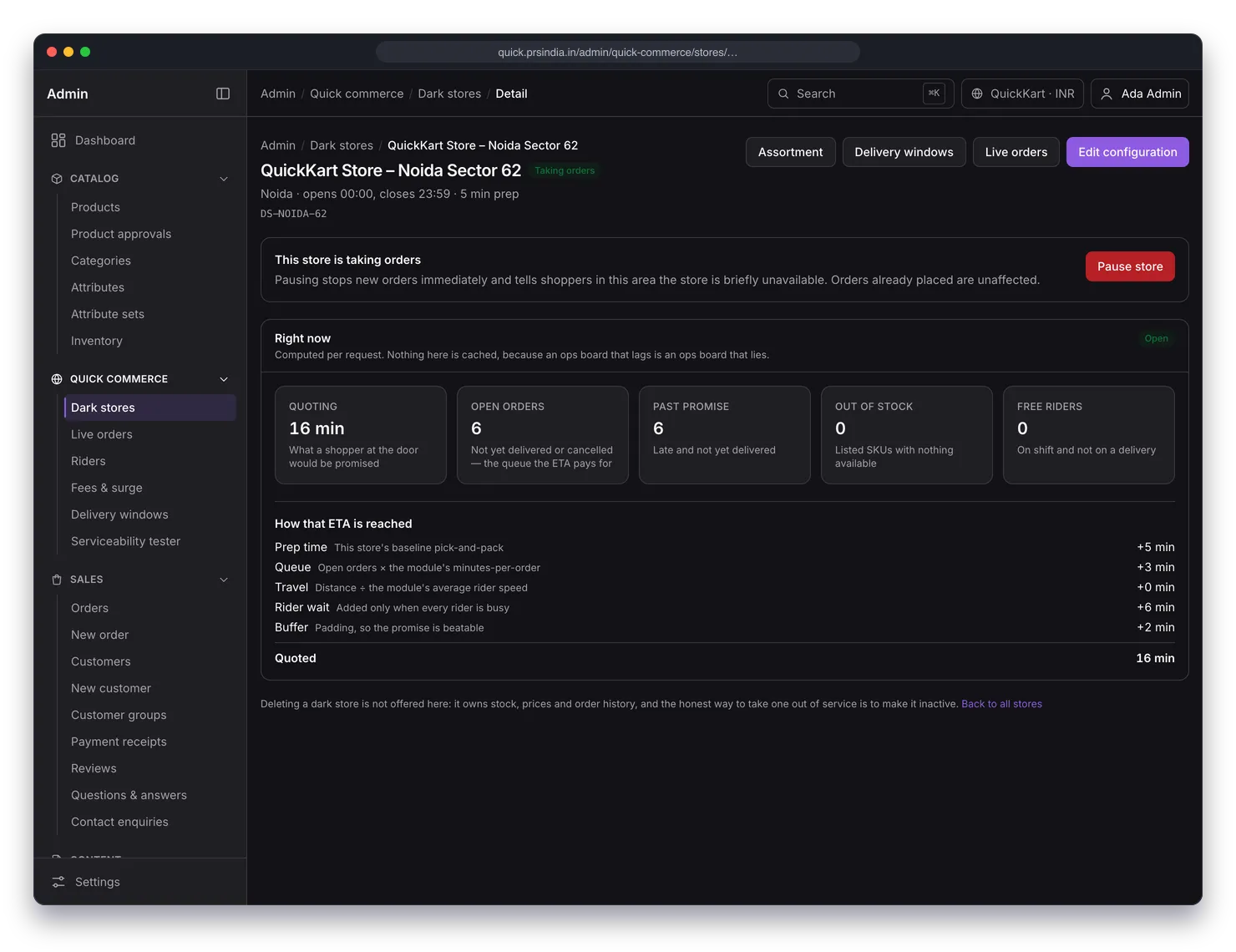Image resolution: width=1236 pixels, height=952 pixels.
Task: Click the Catalog cube icon
Action: pos(57,179)
